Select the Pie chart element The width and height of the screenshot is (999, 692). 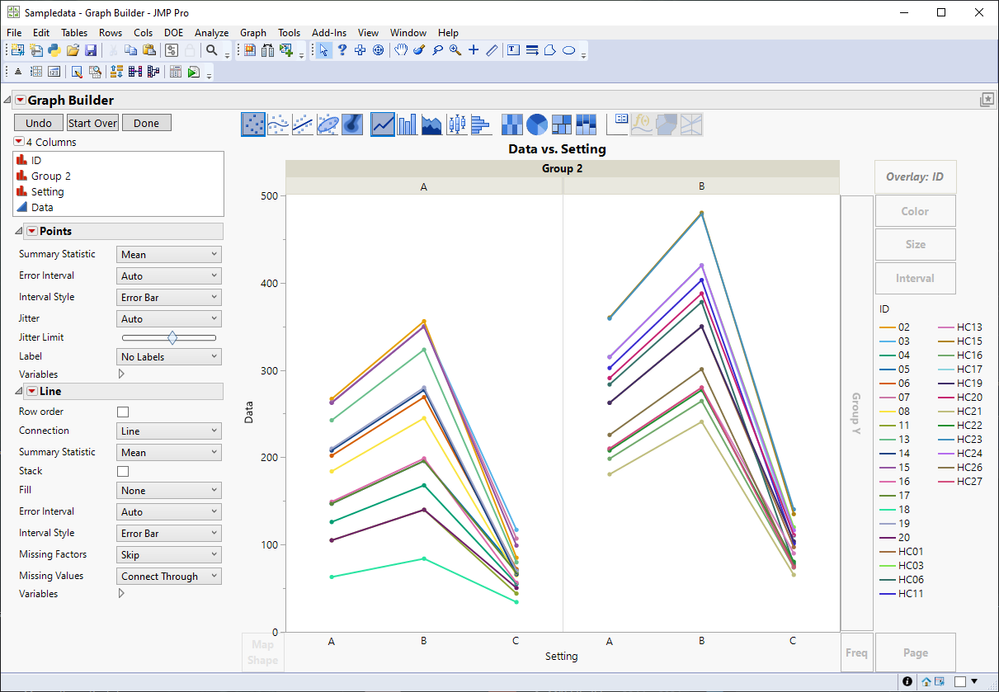pyautogui.click(x=535, y=124)
